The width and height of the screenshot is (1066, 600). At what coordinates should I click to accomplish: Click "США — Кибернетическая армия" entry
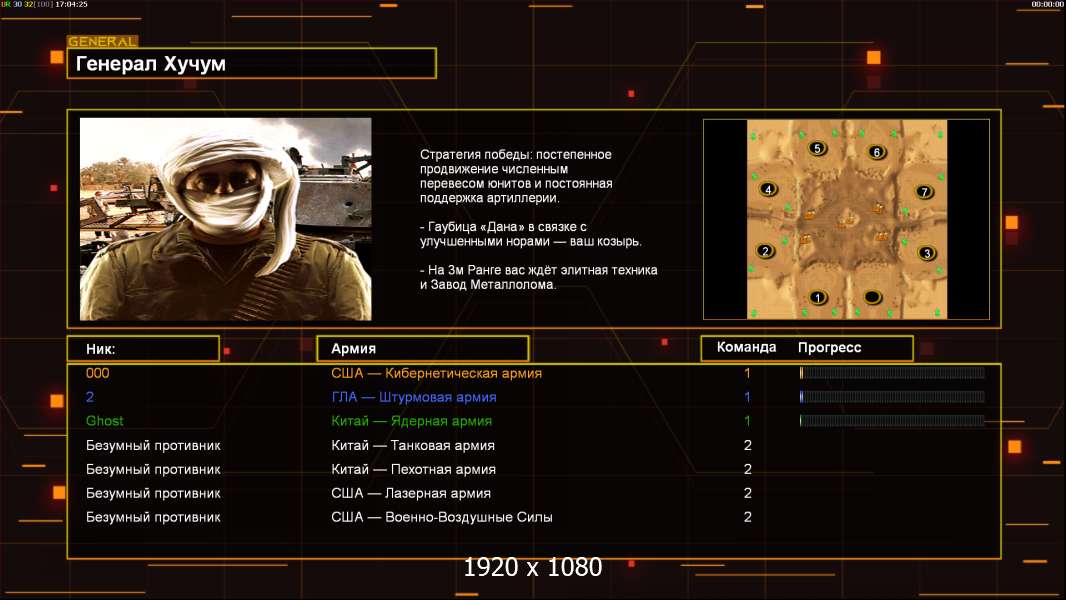436,373
